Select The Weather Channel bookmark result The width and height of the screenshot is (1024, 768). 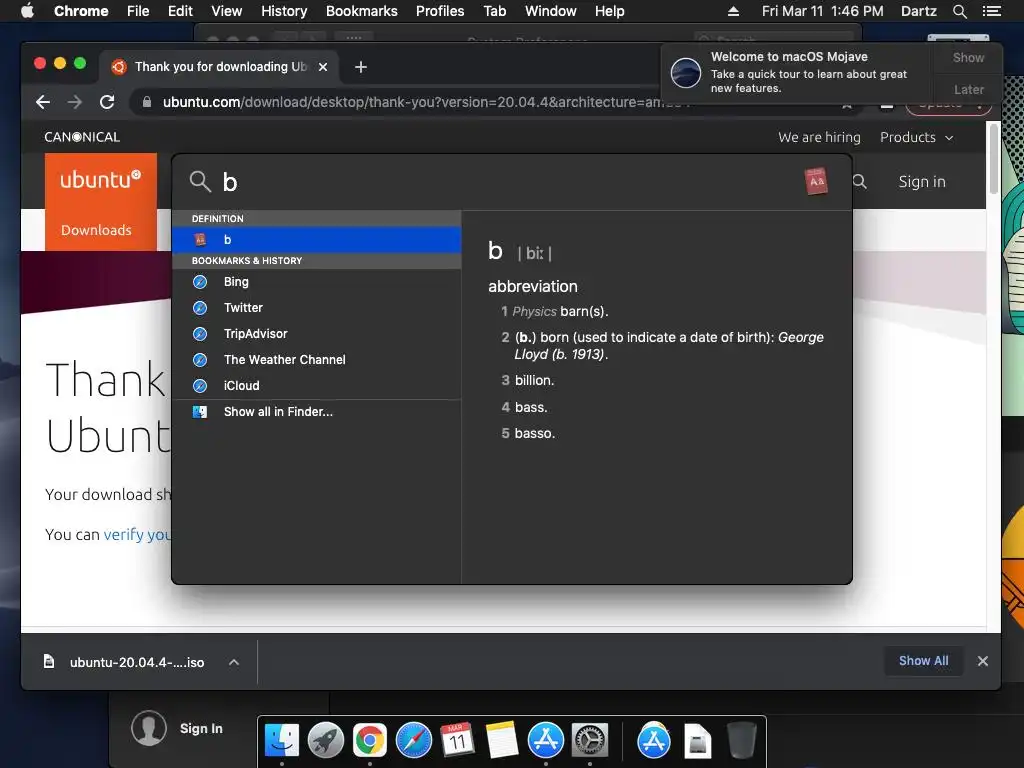click(317, 360)
